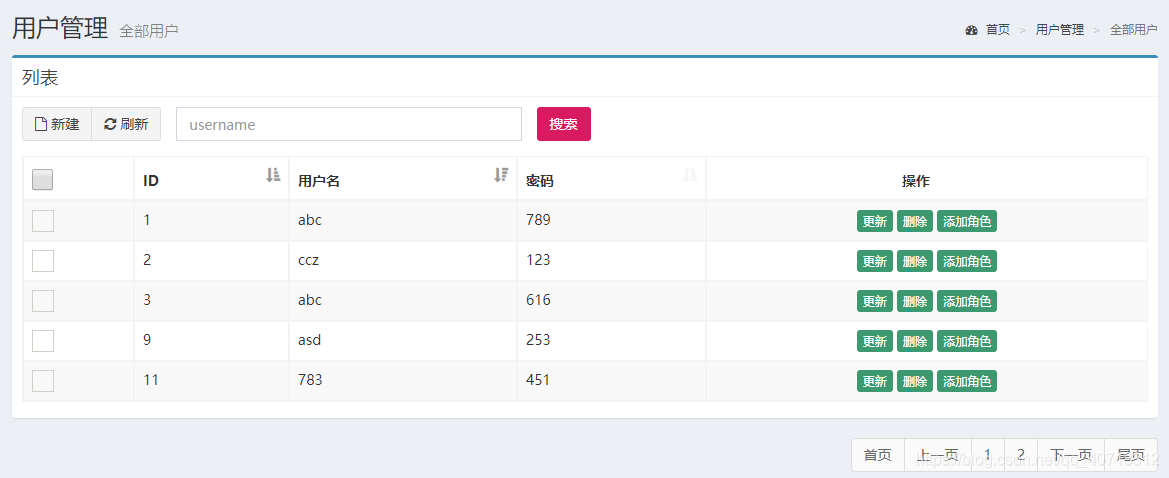
Task: Add a role to user asd
Action: [967, 342]
